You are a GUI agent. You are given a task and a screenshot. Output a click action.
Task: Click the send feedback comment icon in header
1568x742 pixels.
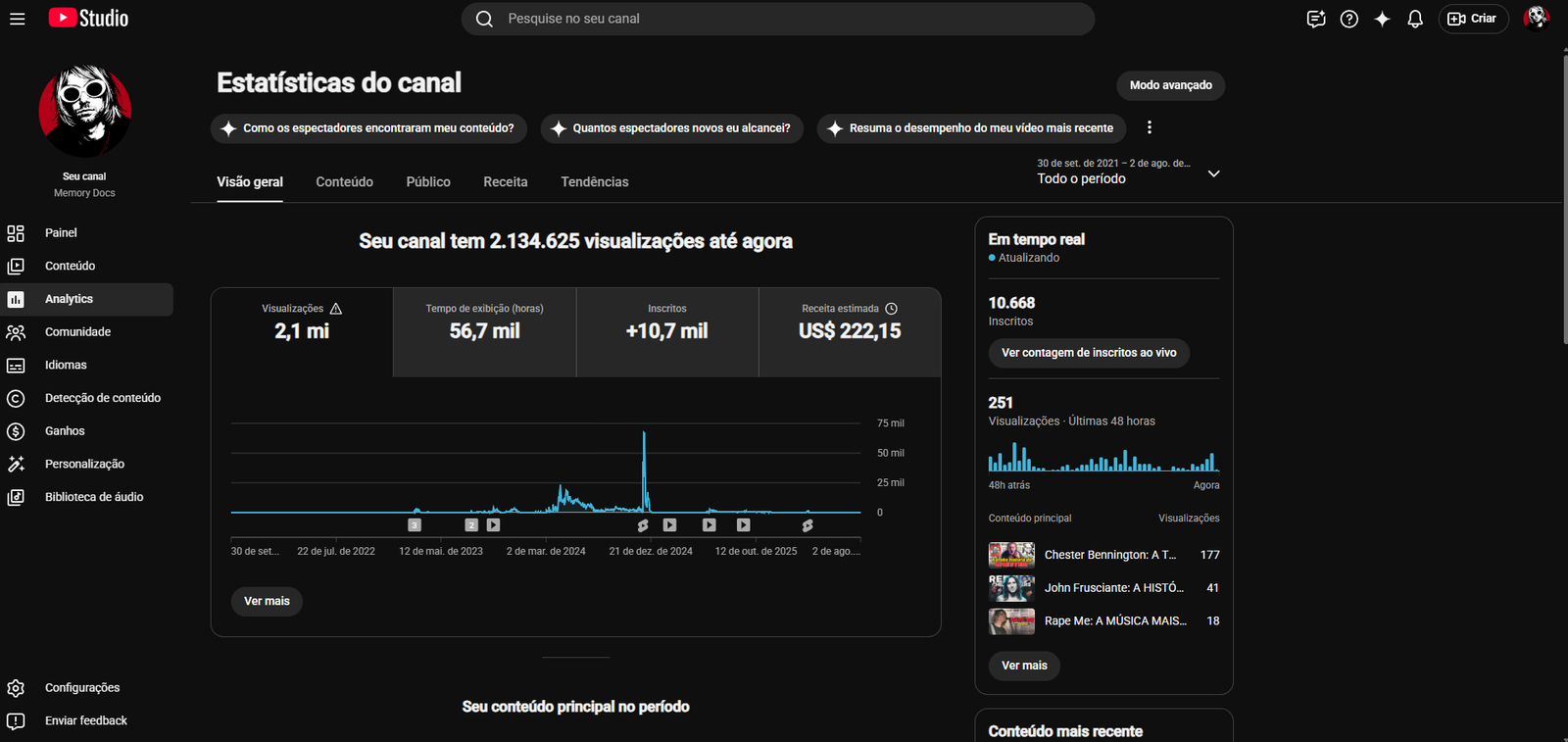pos(1316,19)
